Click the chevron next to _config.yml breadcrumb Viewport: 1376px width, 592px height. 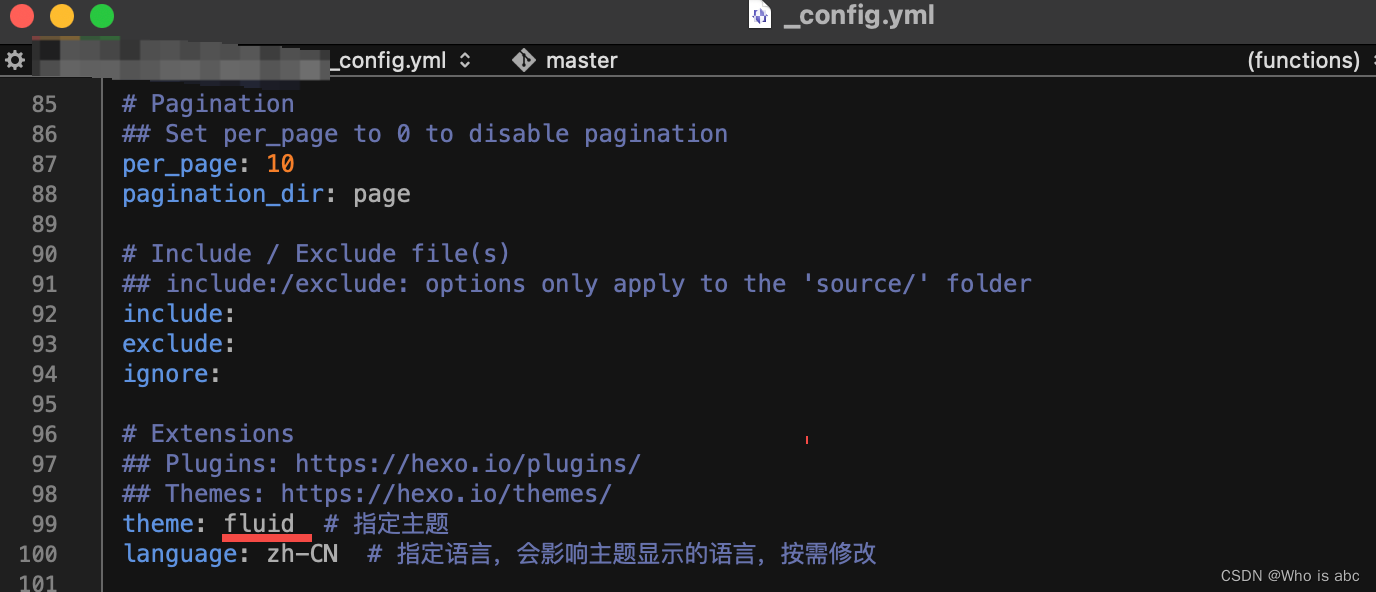point(463,60)
